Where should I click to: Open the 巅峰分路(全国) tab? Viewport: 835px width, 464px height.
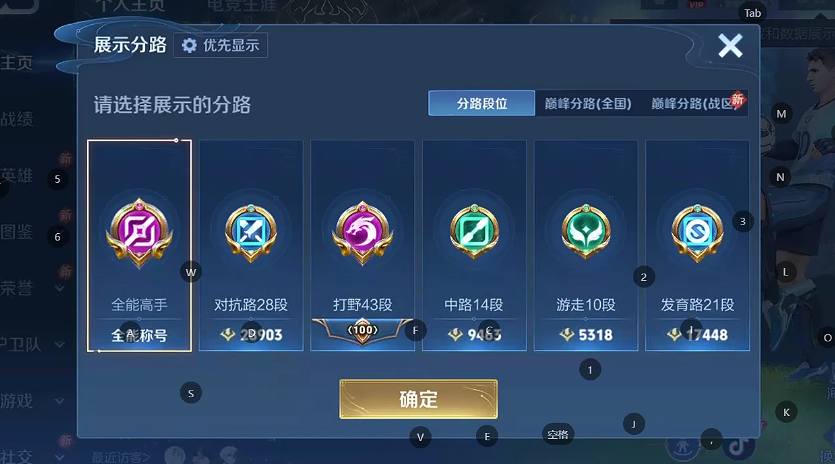(x=587, y=103)
